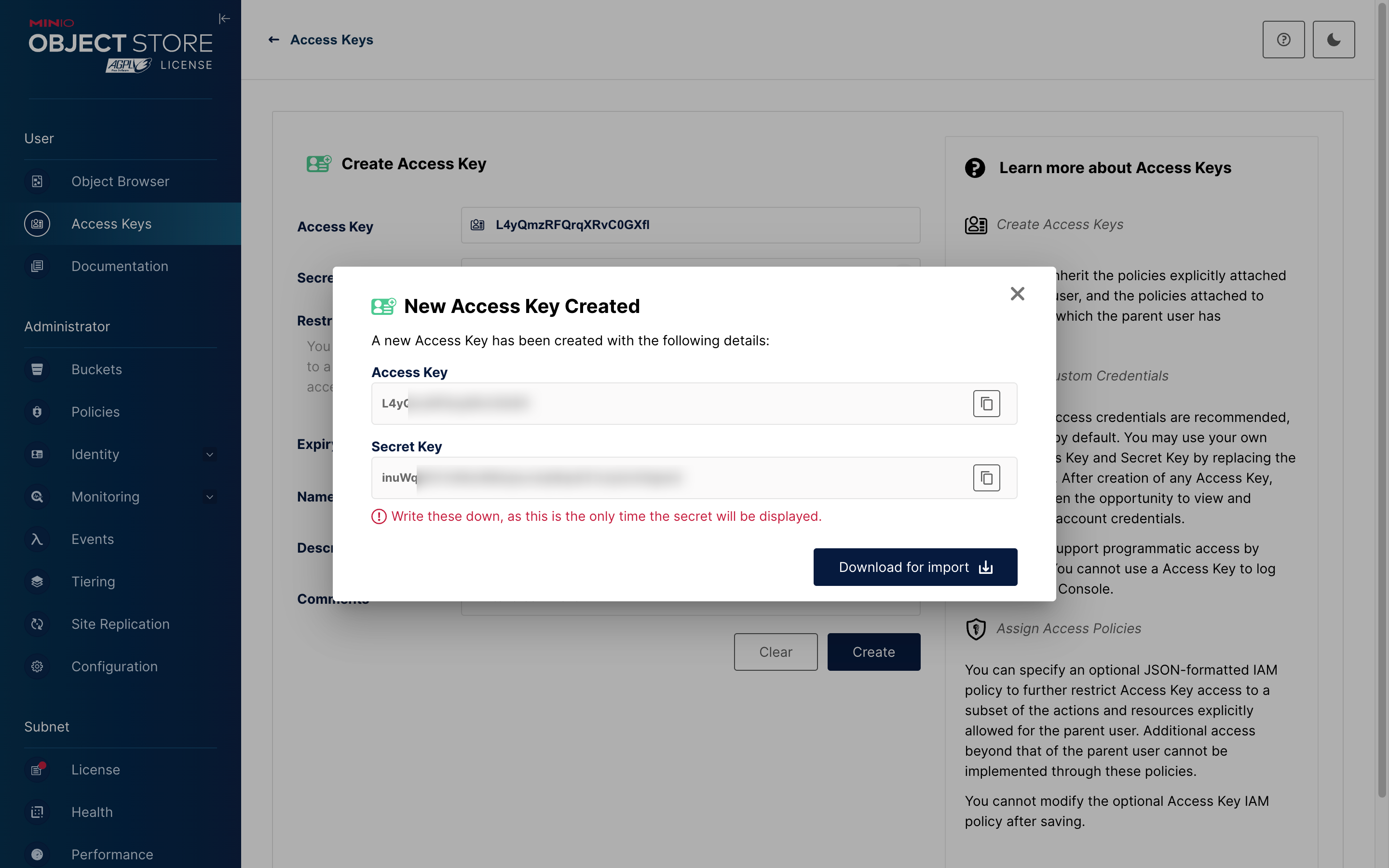Open the Buckets section icon
The height and width of the screenshot is (868, 1389).
pyautogui.click(x=37, y=369)
